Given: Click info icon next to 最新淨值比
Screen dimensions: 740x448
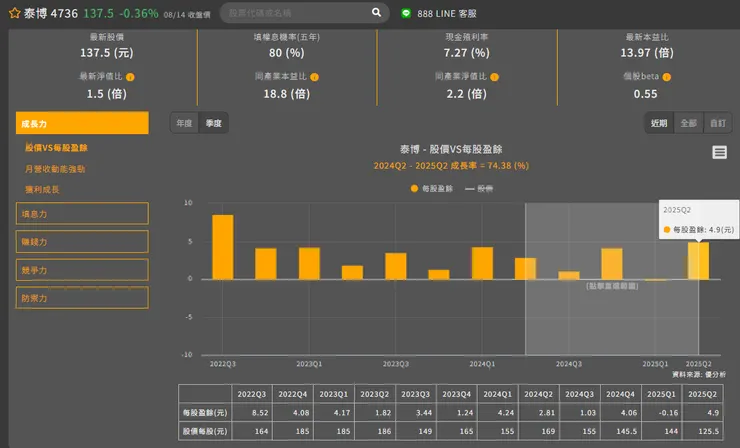Looking at the screenshot, I should click(130, 77).
